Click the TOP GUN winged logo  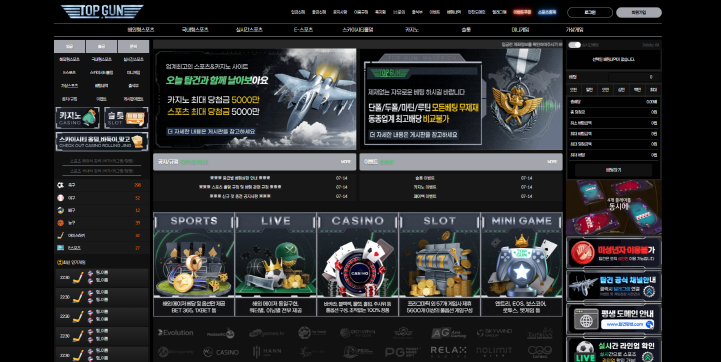(x=102, y=11)
